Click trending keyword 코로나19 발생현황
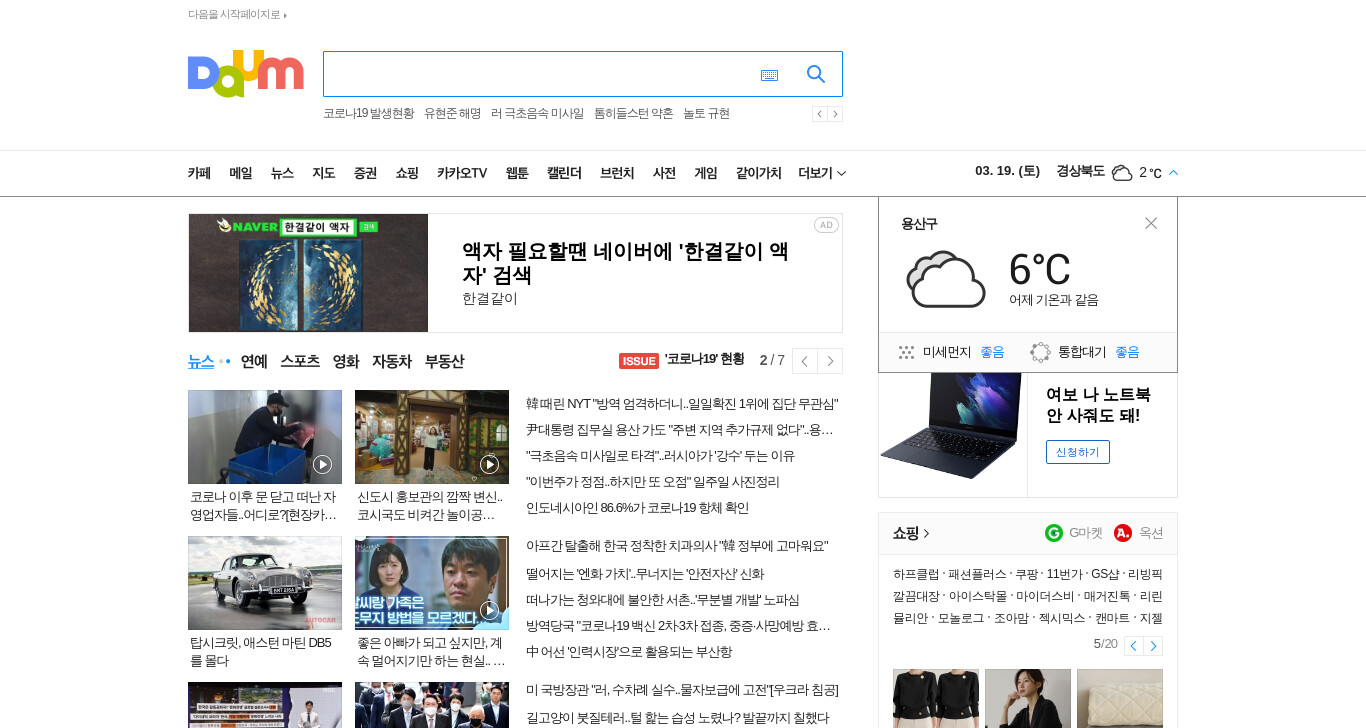1366x728 pixels. 368,114
